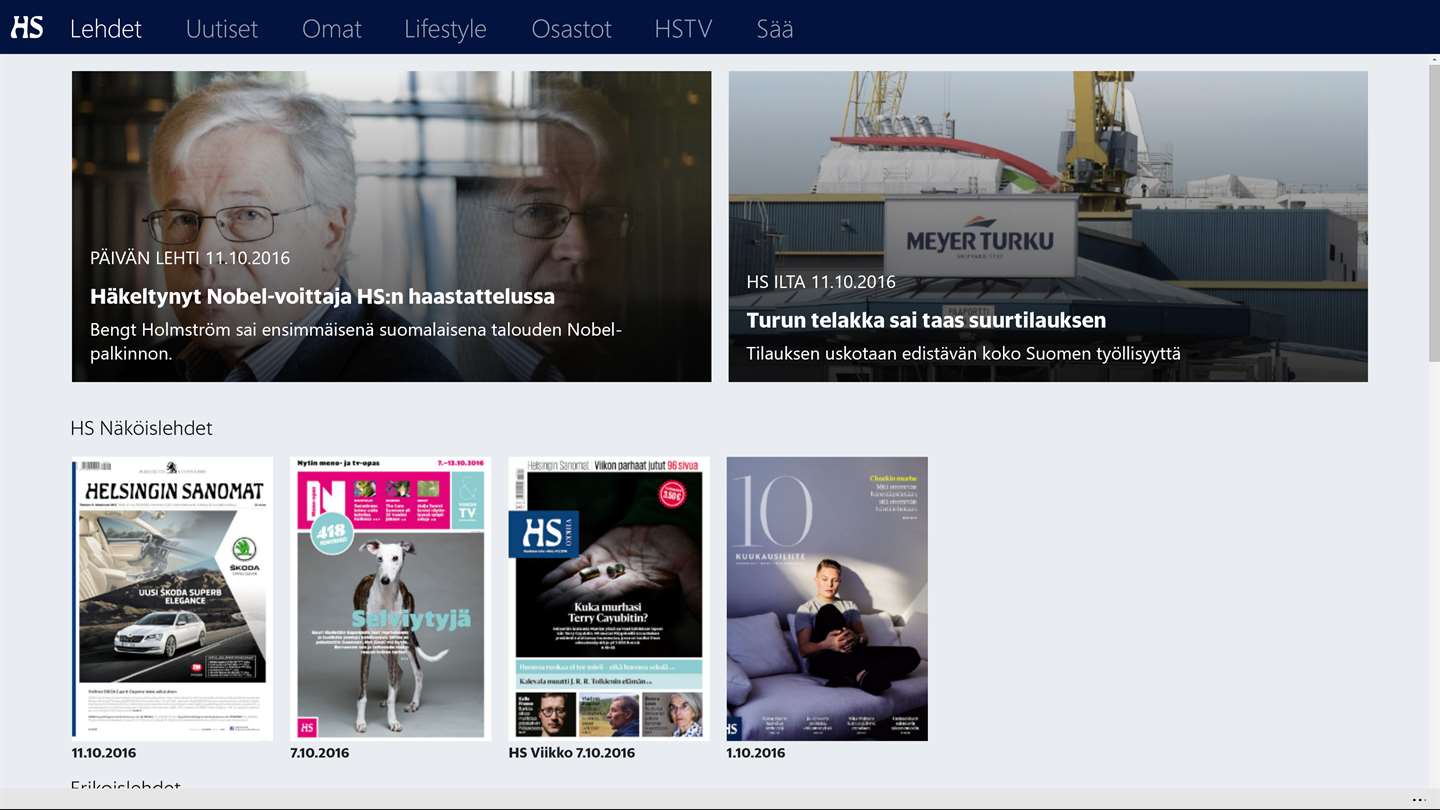Open the Päivän lehti Nobel-voittaja article card
This screenshot has width=1440, height=810.
[391, 226]
